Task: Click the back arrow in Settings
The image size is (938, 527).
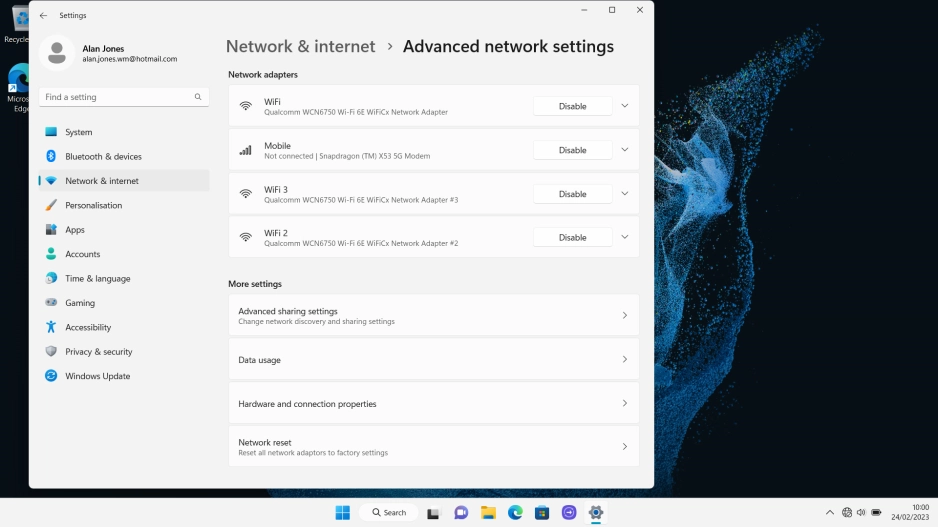Action: (x=43, y=16)
